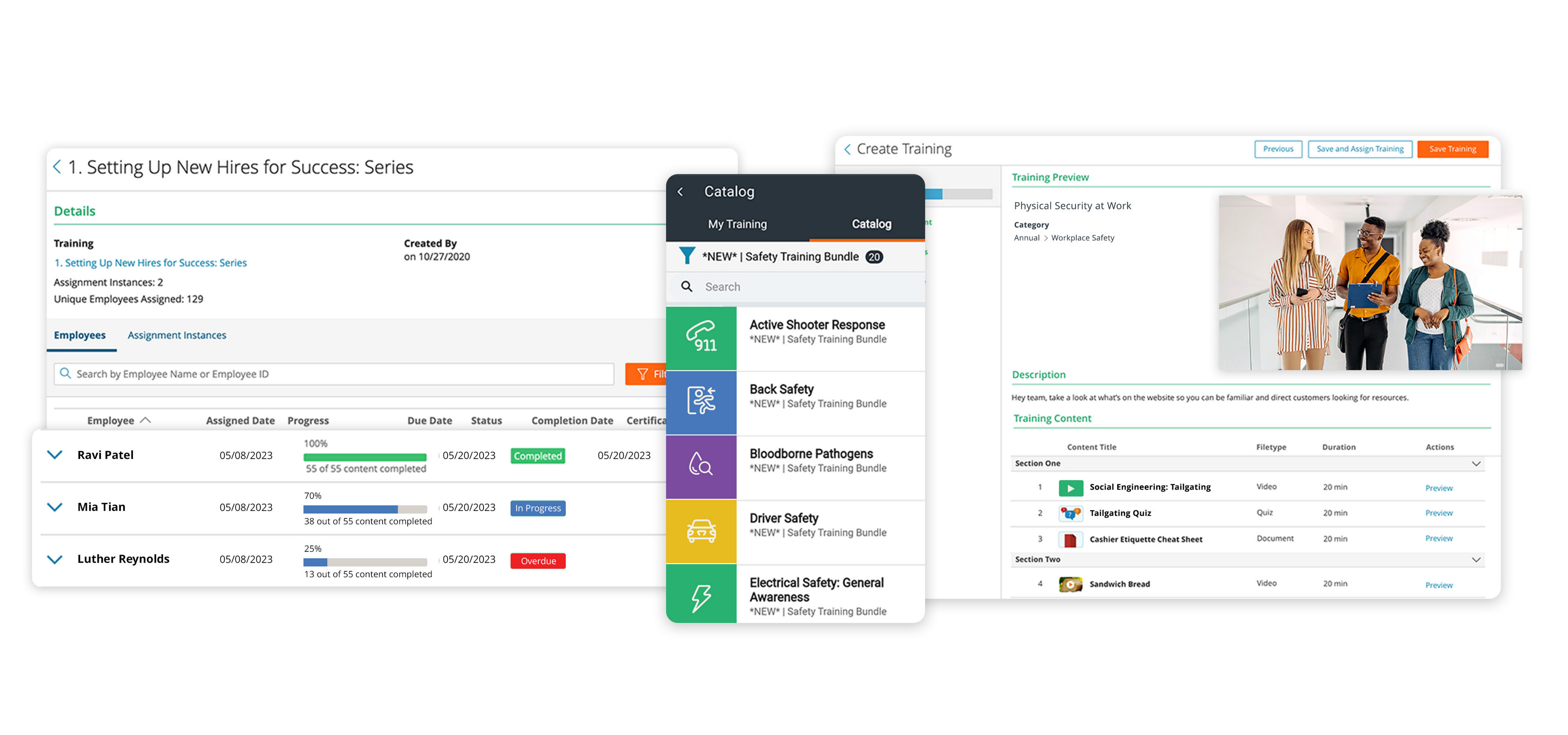Expand Ravi Patel's employee row
1568x735 pixels.
[55, 454]
